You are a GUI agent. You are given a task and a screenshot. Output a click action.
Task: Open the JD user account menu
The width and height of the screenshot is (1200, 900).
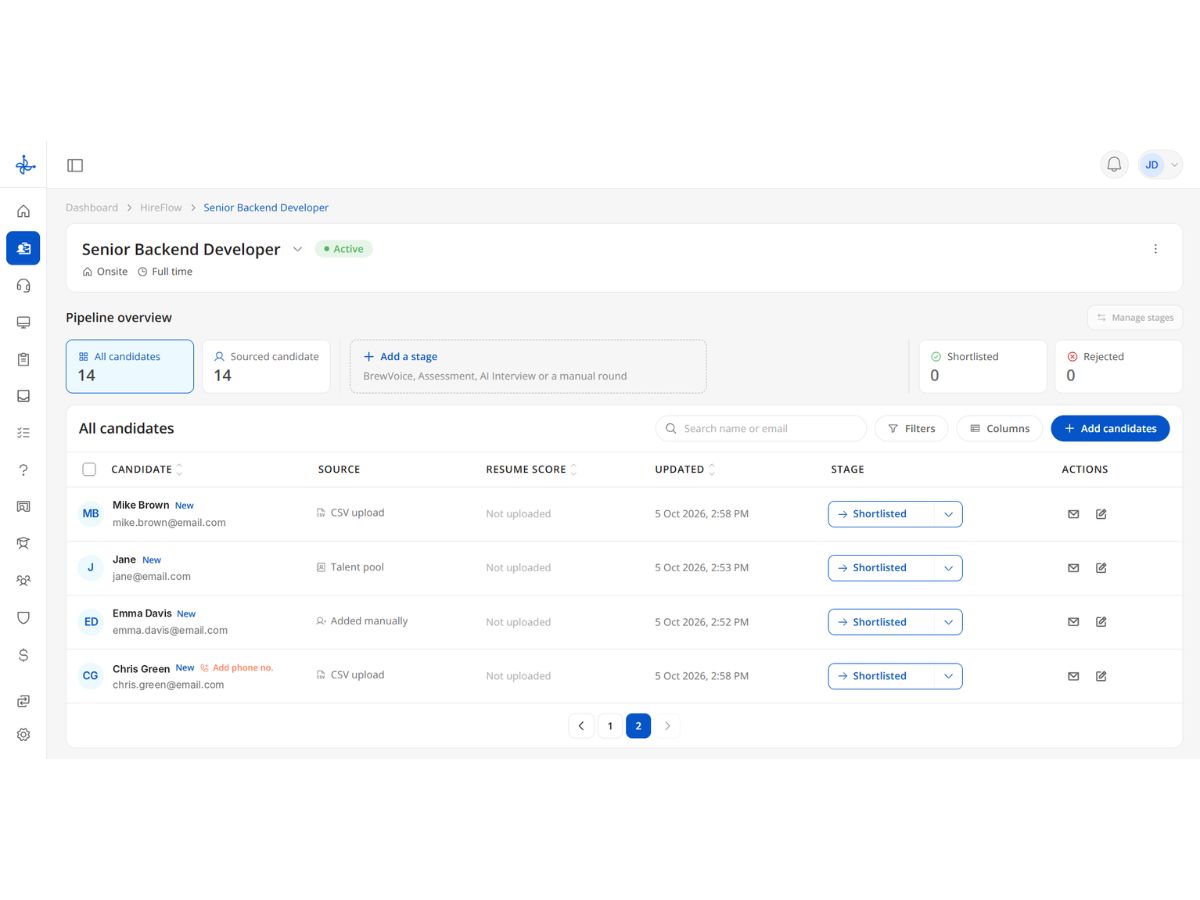[1160, 165]
